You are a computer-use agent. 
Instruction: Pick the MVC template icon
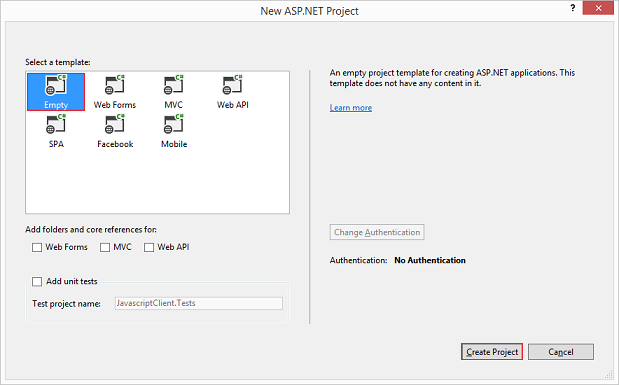tap(174, 92)
